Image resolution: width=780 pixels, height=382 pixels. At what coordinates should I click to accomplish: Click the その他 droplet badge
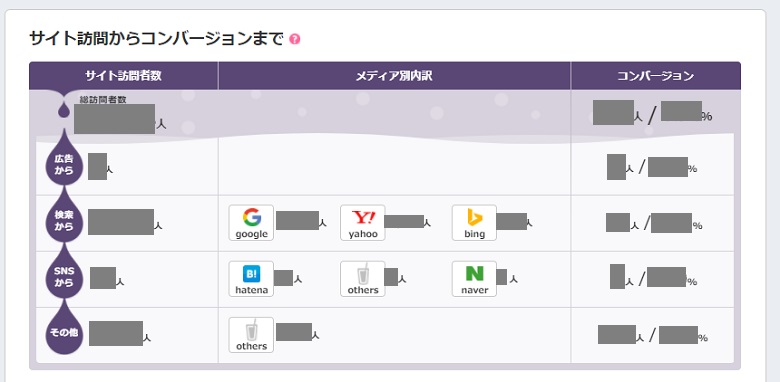tap(64, 332)
